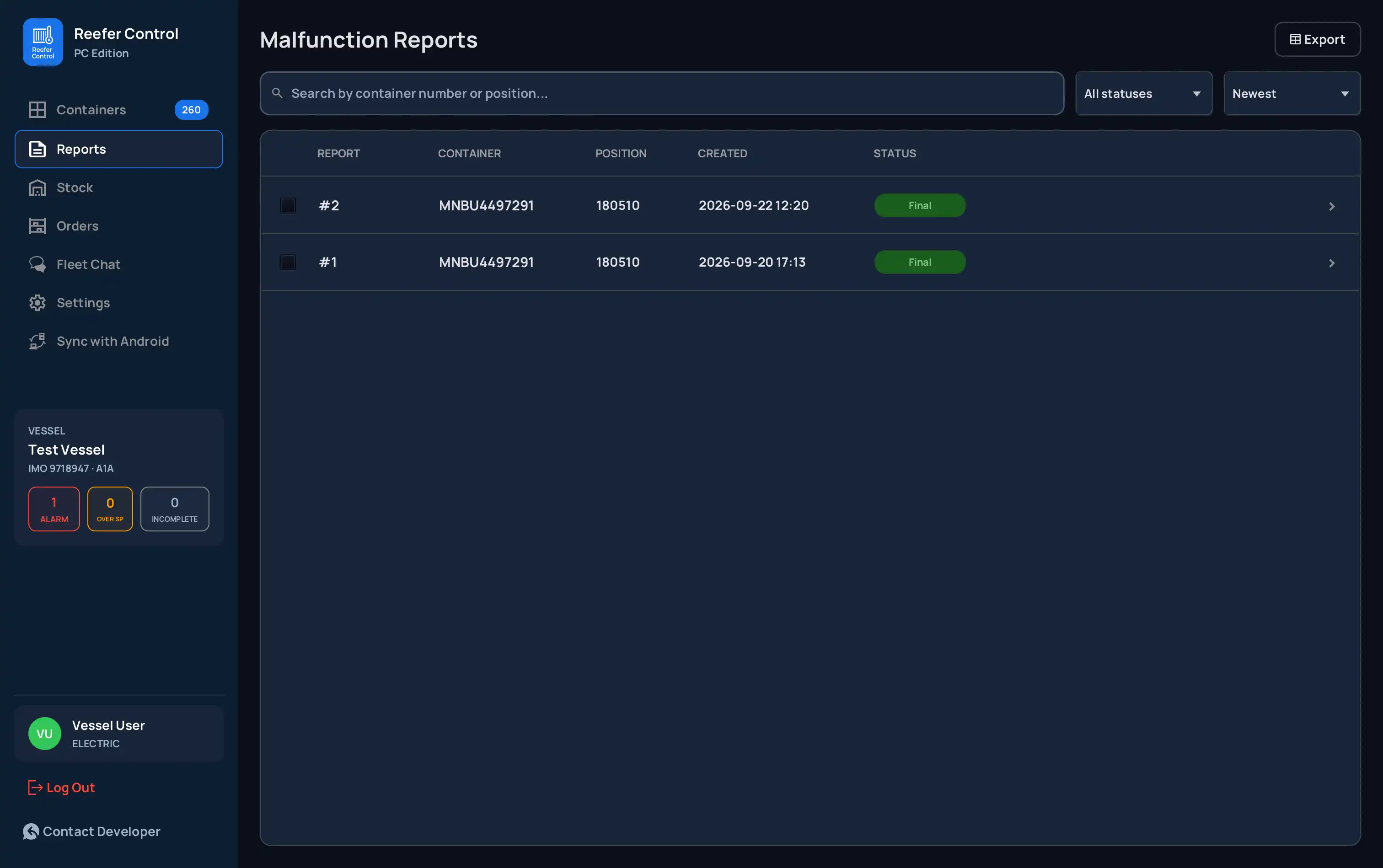Click the STATUS column header
Image resolution: width=1383 pixels, height=868 pixels.
895,153
